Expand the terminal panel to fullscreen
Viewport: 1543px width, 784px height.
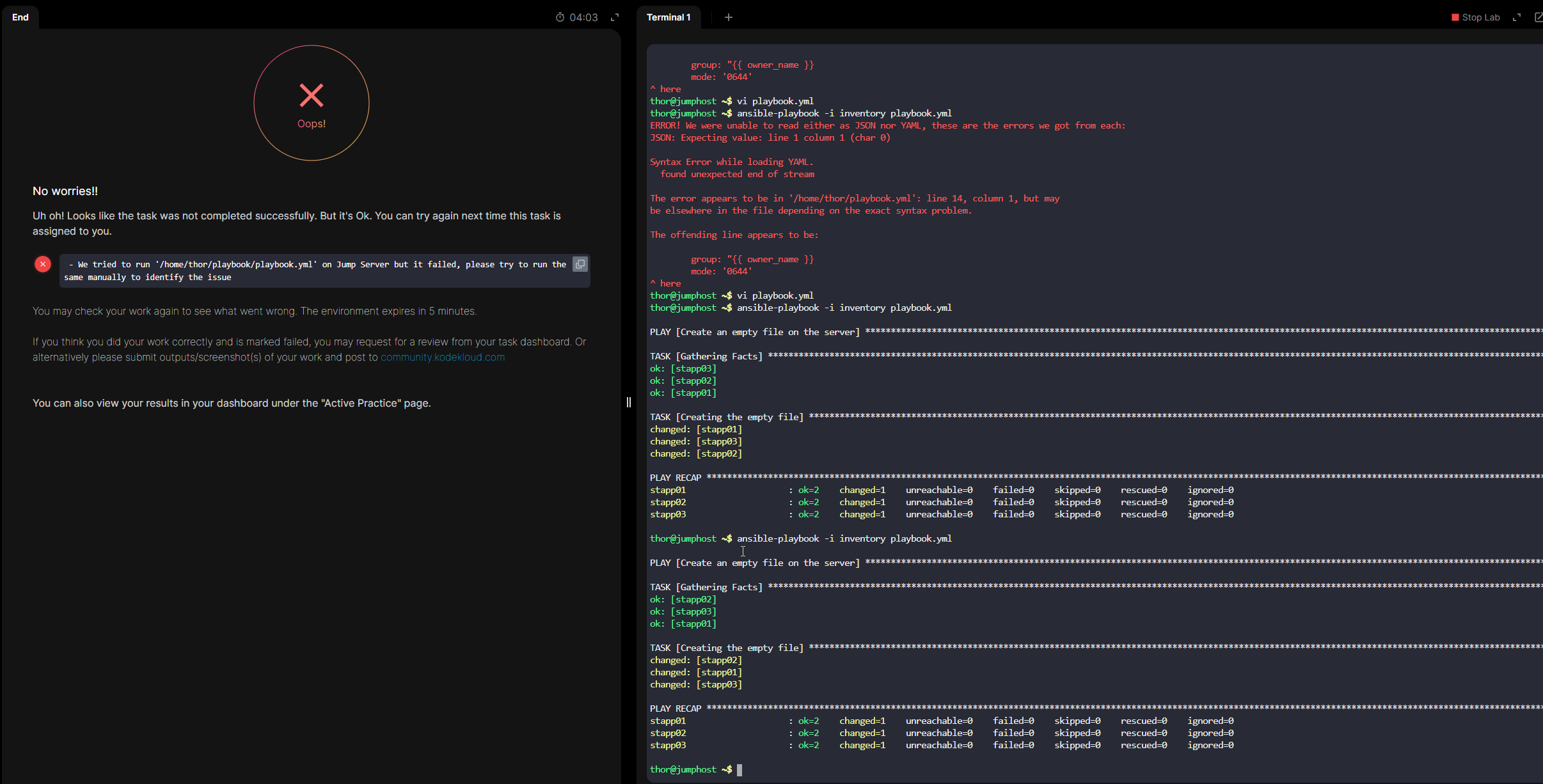coord(1516,17)
